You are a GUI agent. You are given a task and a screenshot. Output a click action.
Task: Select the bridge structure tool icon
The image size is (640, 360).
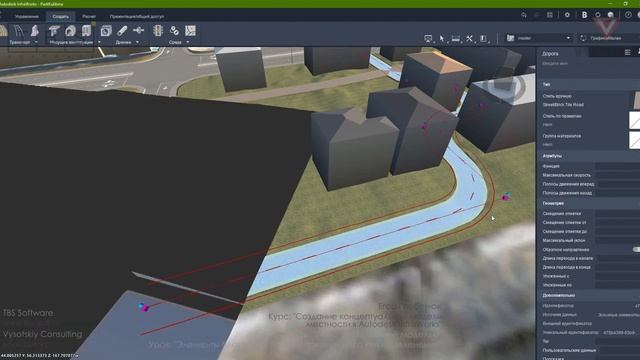click(54, 31)
